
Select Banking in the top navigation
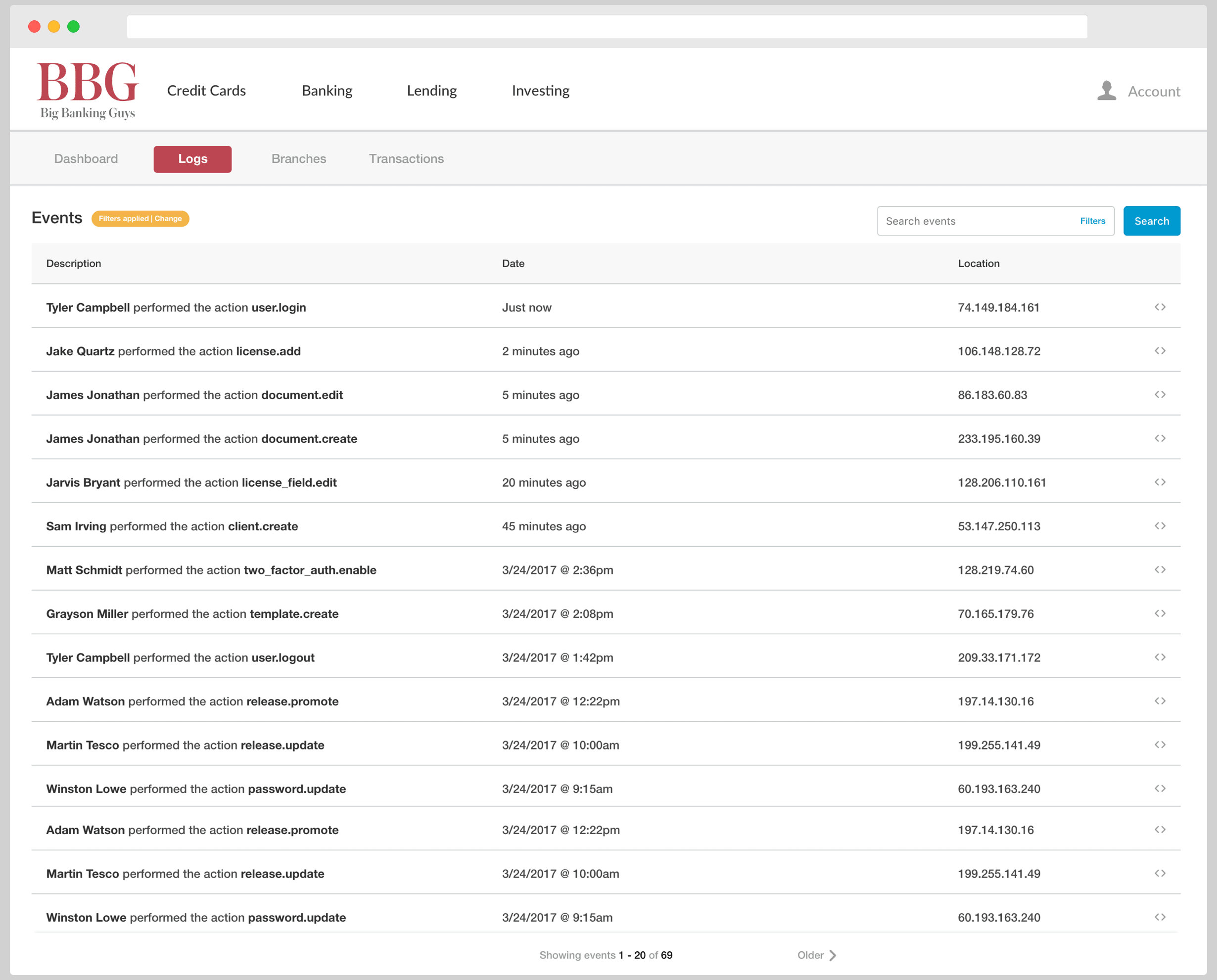point(327,91)
